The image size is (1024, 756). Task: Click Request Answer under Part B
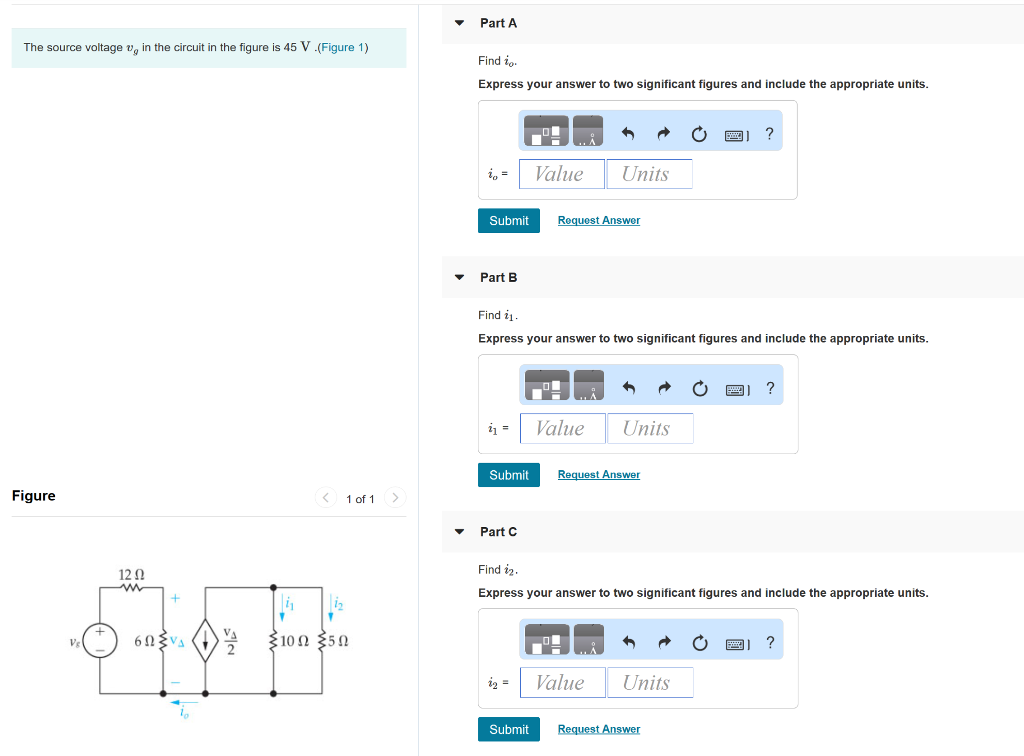[598, 474]
